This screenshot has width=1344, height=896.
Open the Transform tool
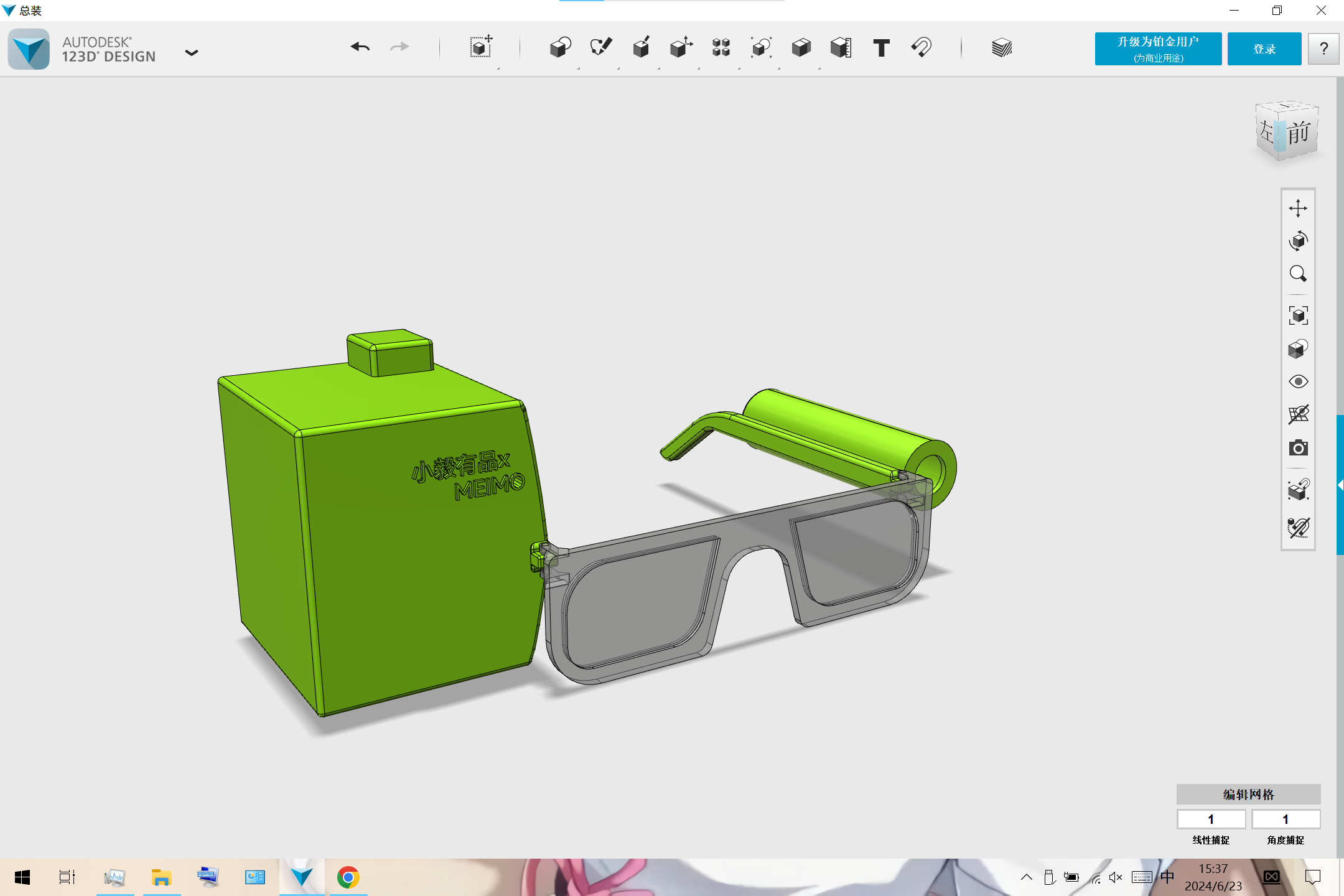(x=480, y=47)
